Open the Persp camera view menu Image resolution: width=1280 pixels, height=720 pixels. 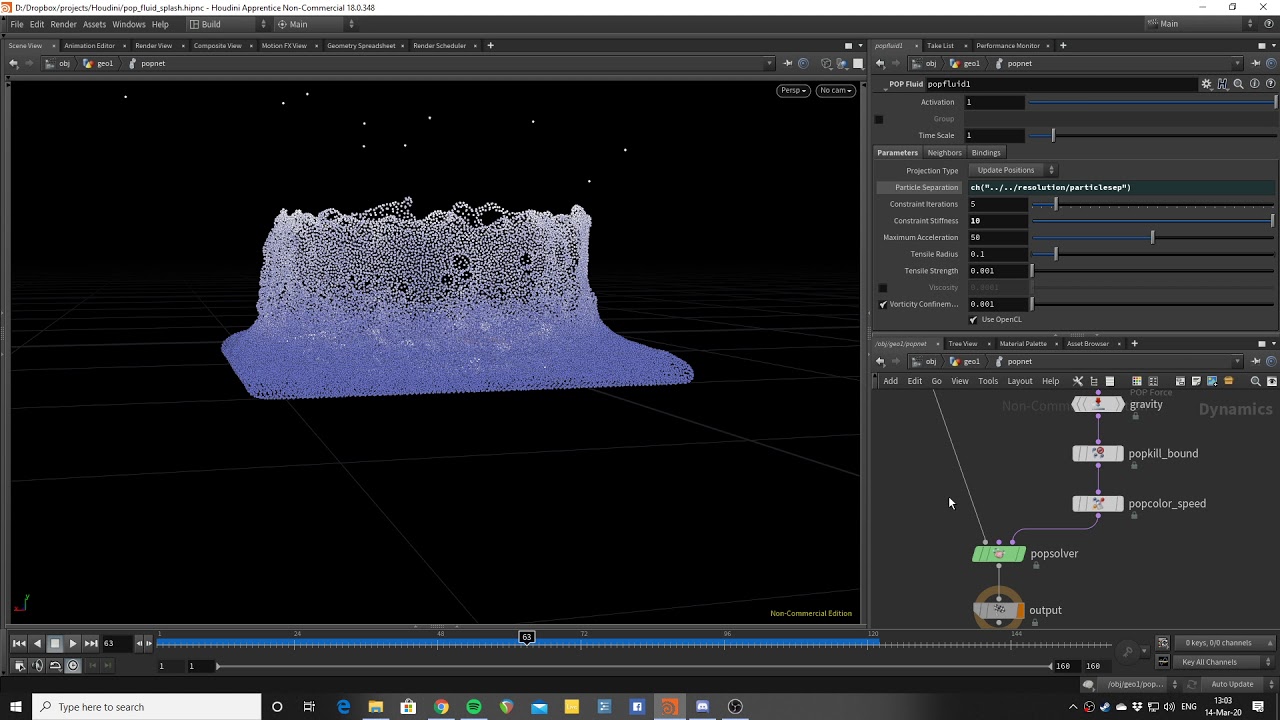coord(793,90)
